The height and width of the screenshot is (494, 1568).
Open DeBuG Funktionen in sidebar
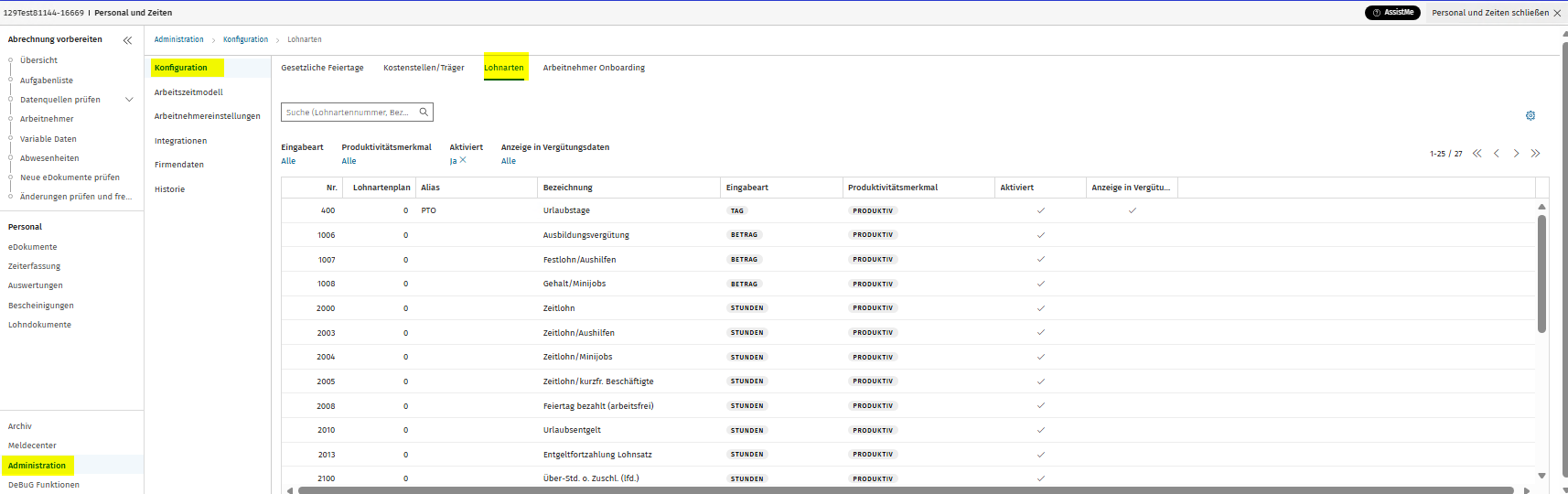coord(43,485)
